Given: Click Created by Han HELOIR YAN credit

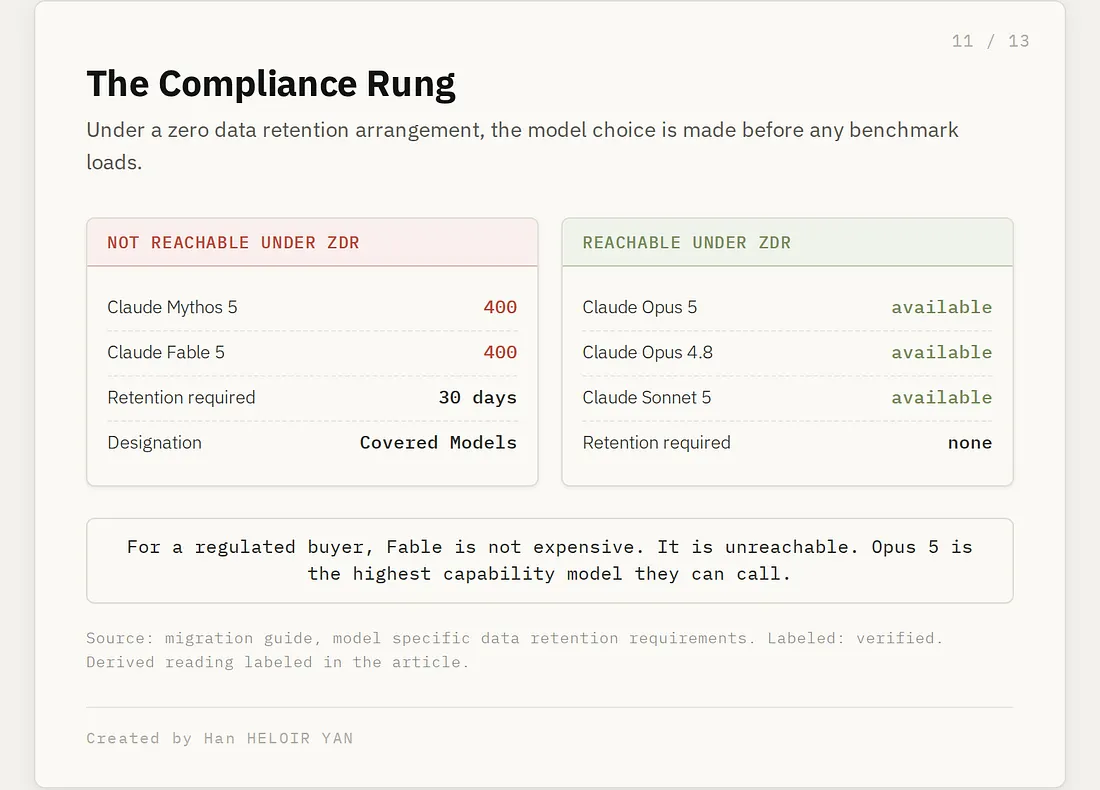Looking at the screenshot, I should point(220,738).
